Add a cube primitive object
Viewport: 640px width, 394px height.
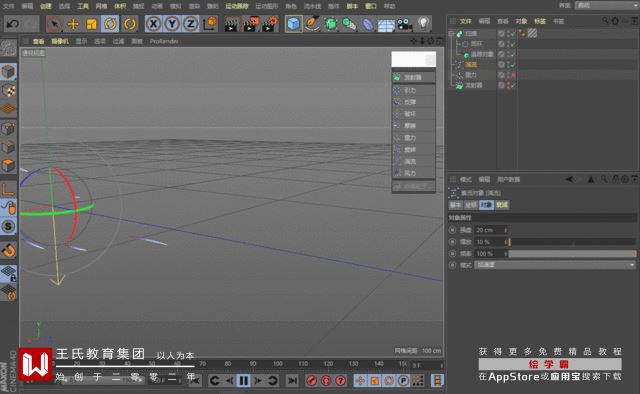click(x=293, y=24)
